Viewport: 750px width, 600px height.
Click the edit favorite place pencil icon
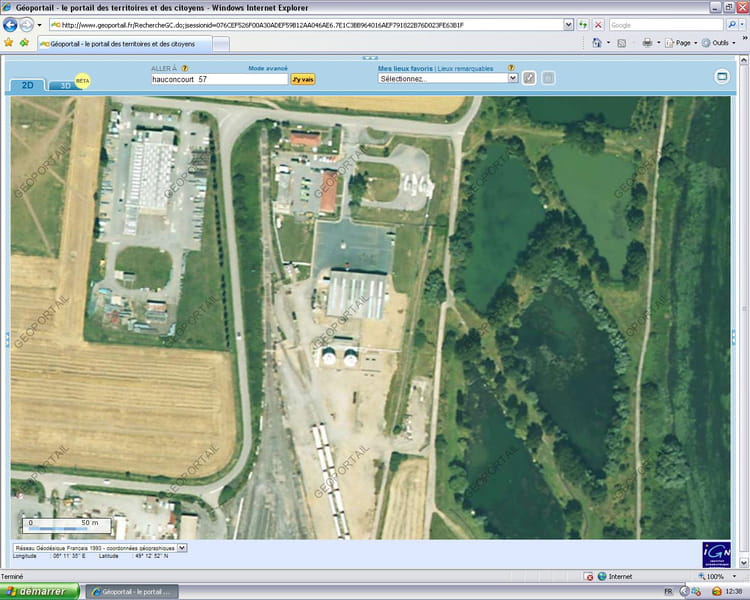pyautogui.click(x=530, y=78)
